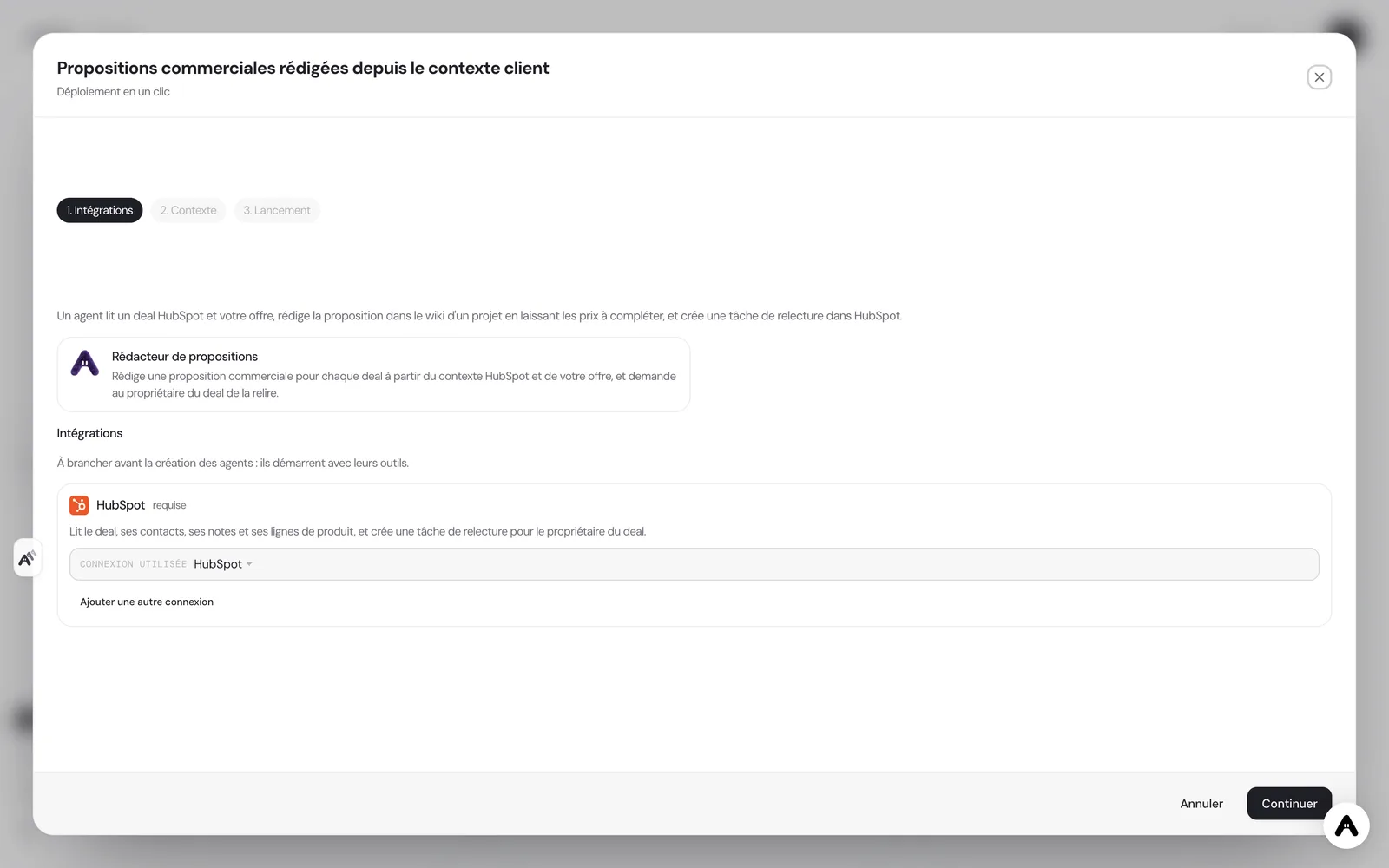Image resolution: width=1389 pixels, height=868 pixels.
Task: Click the 'requise' label next to HubSpot
Action: tap(169, 505)
